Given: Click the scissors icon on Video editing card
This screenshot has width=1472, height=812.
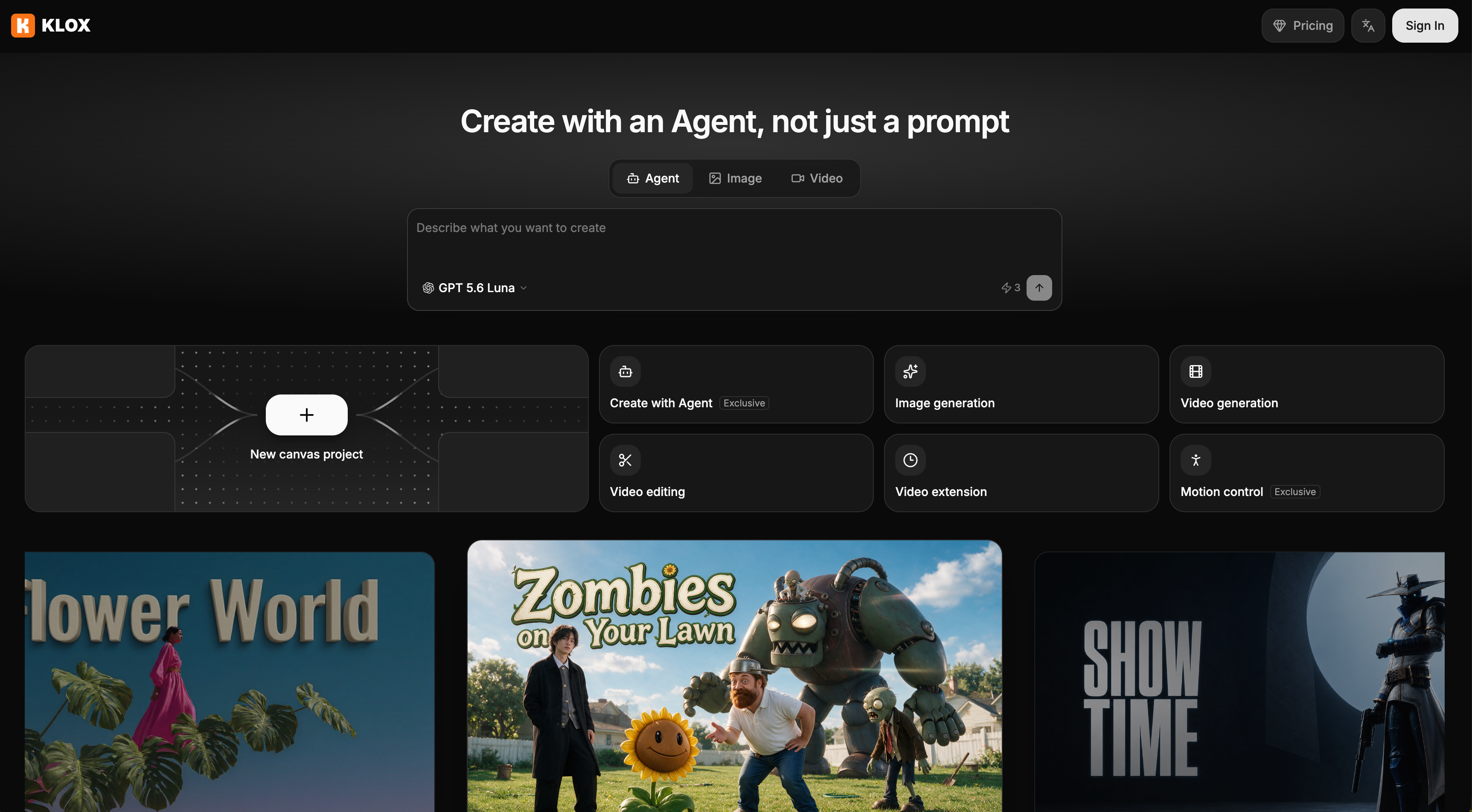Looking at the screenshot, I should 625,460.
